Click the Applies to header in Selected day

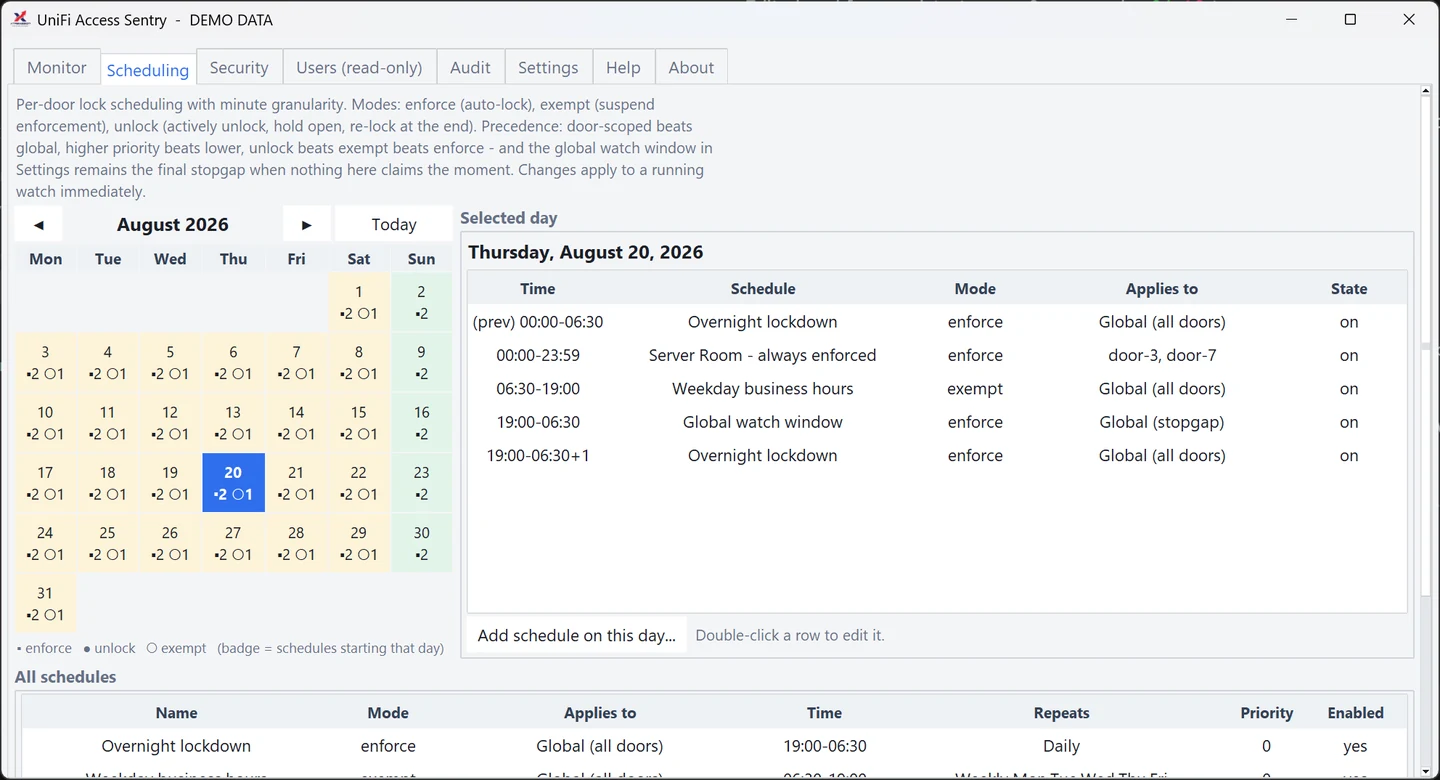pos(1161,288)
